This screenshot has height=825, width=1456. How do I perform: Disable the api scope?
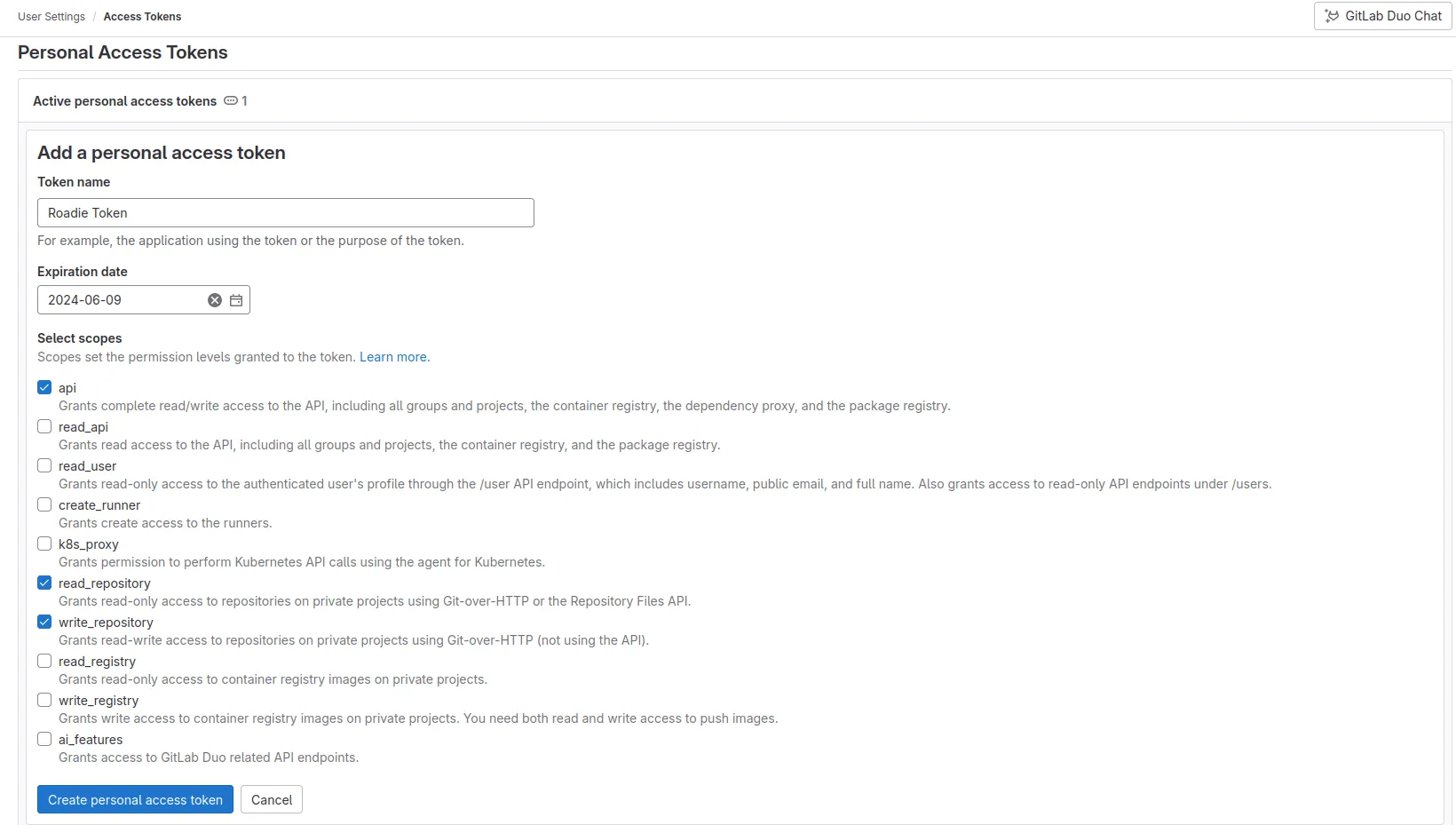(44, 387)
